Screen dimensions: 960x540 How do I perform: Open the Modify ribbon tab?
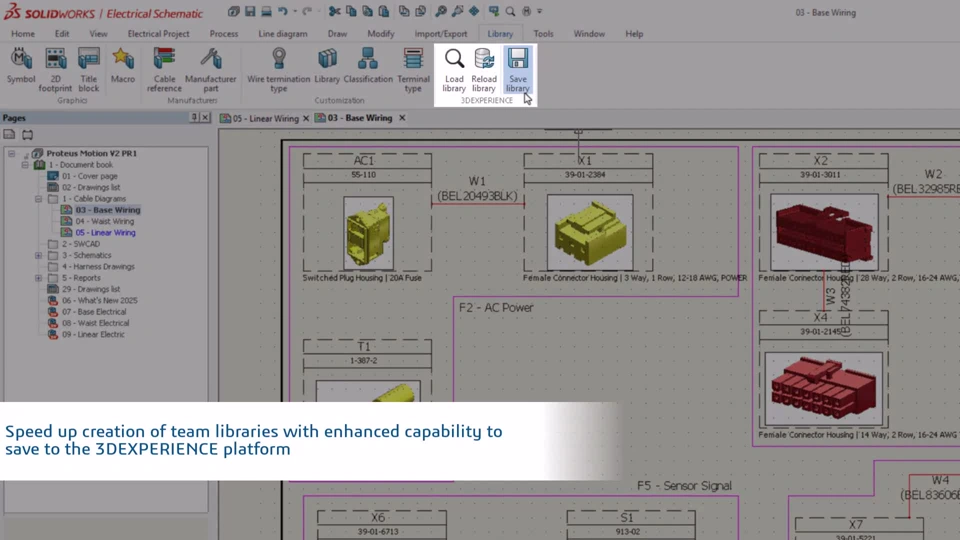[x=380, y=34]
